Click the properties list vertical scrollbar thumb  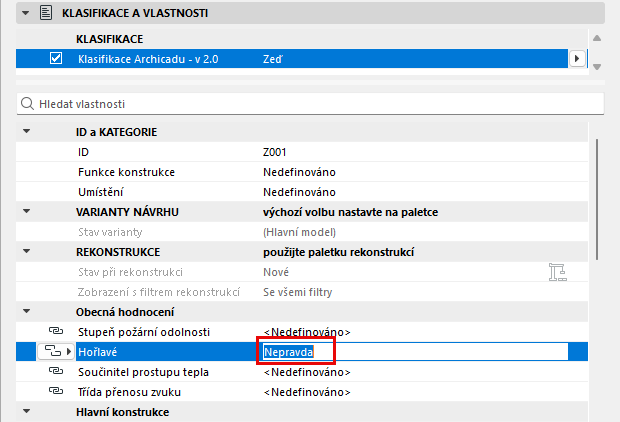point(597,199)
